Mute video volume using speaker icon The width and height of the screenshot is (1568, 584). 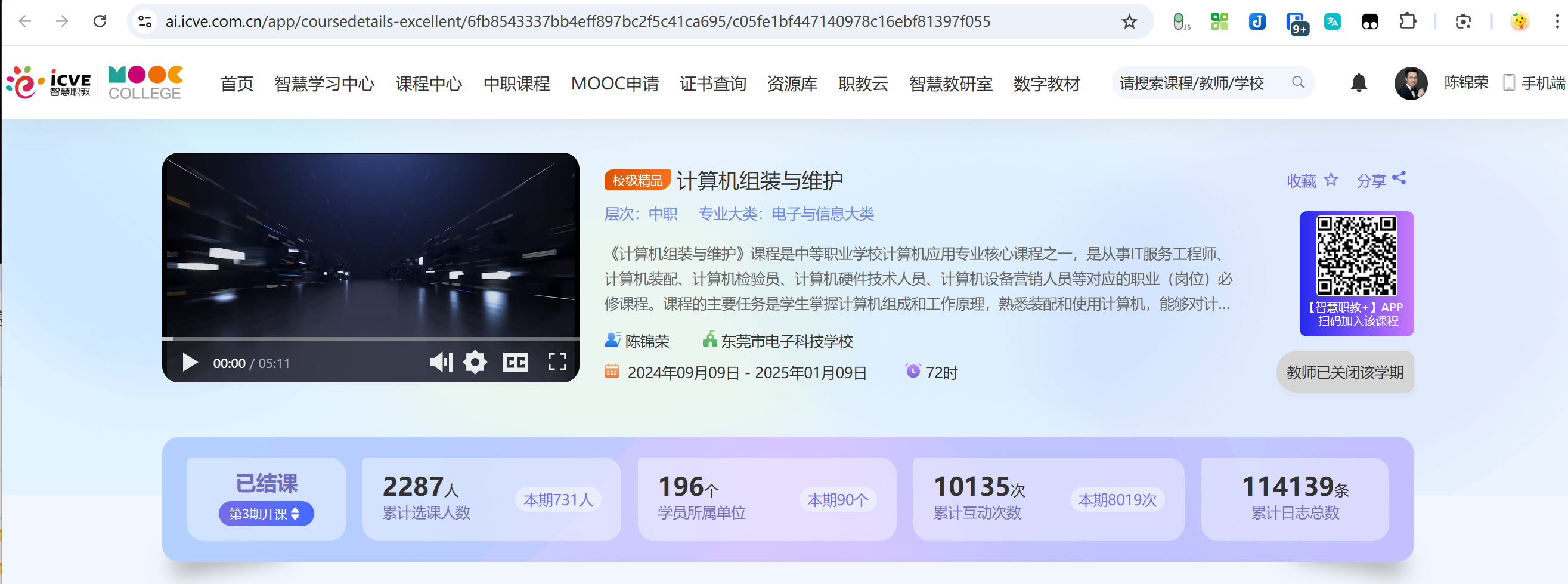(x=441, y=362)
